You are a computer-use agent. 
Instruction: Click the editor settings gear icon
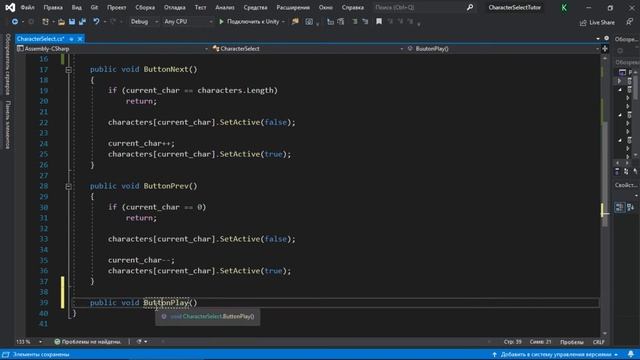point(607,38)
